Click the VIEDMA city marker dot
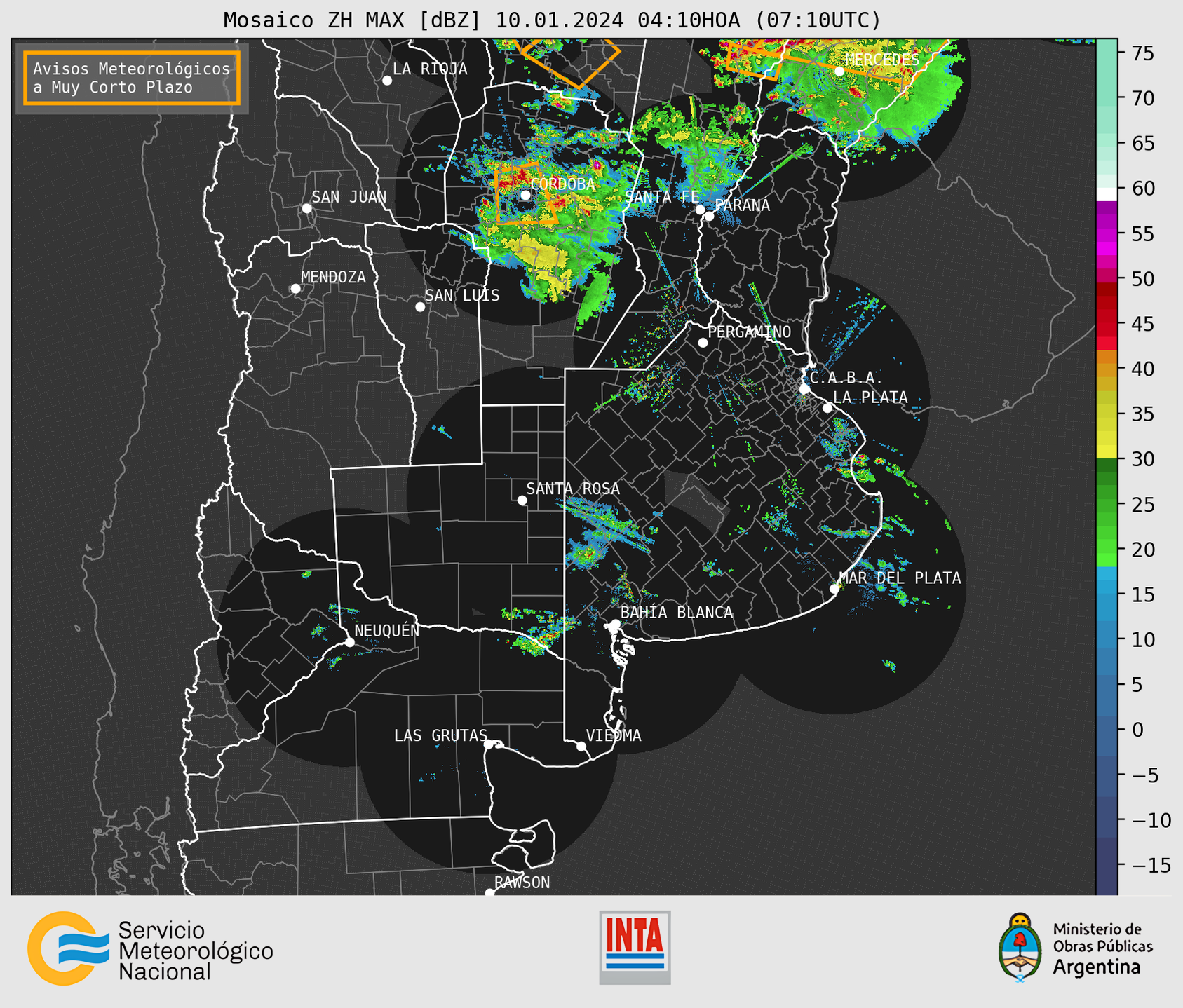The image size is (1183, 1008). (581, 746)
